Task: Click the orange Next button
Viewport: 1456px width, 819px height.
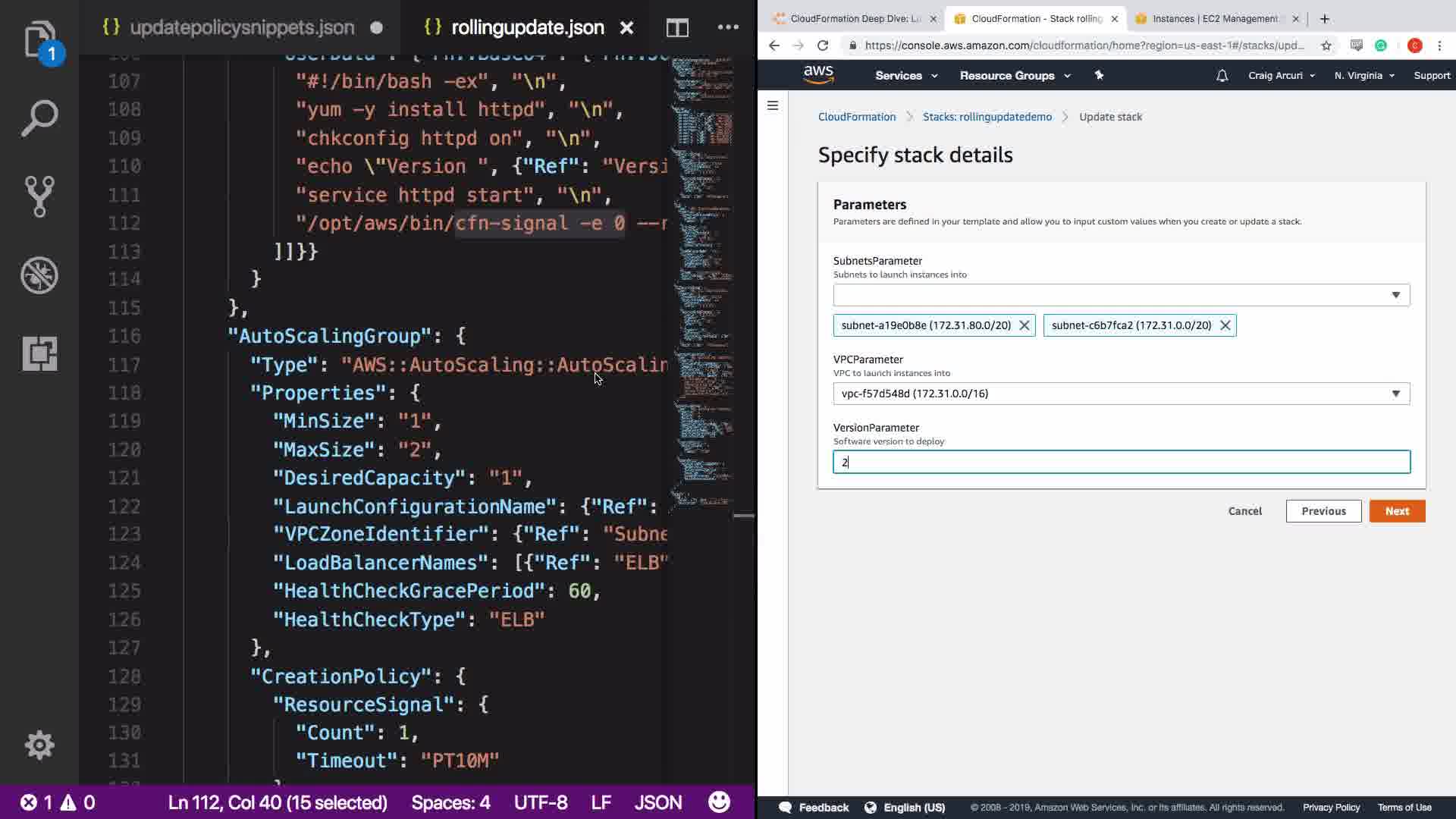Action: [1397, 511]
